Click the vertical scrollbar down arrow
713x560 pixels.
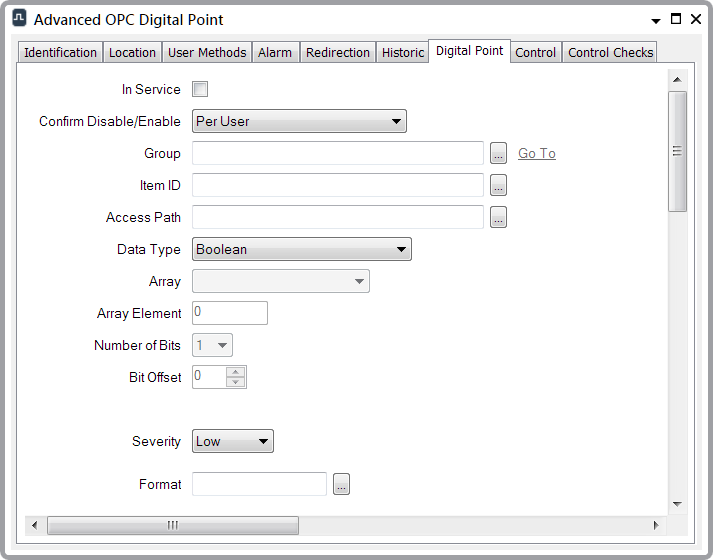point(677,503)
